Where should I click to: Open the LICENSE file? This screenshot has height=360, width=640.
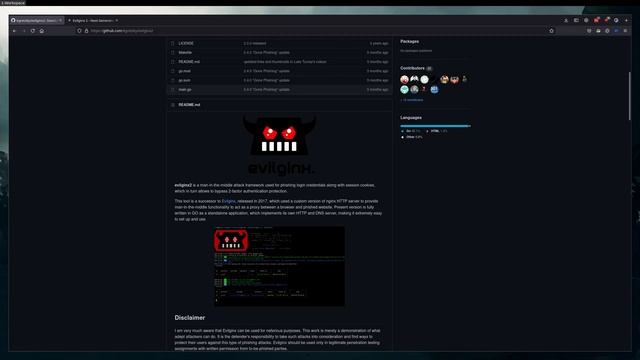186,43
